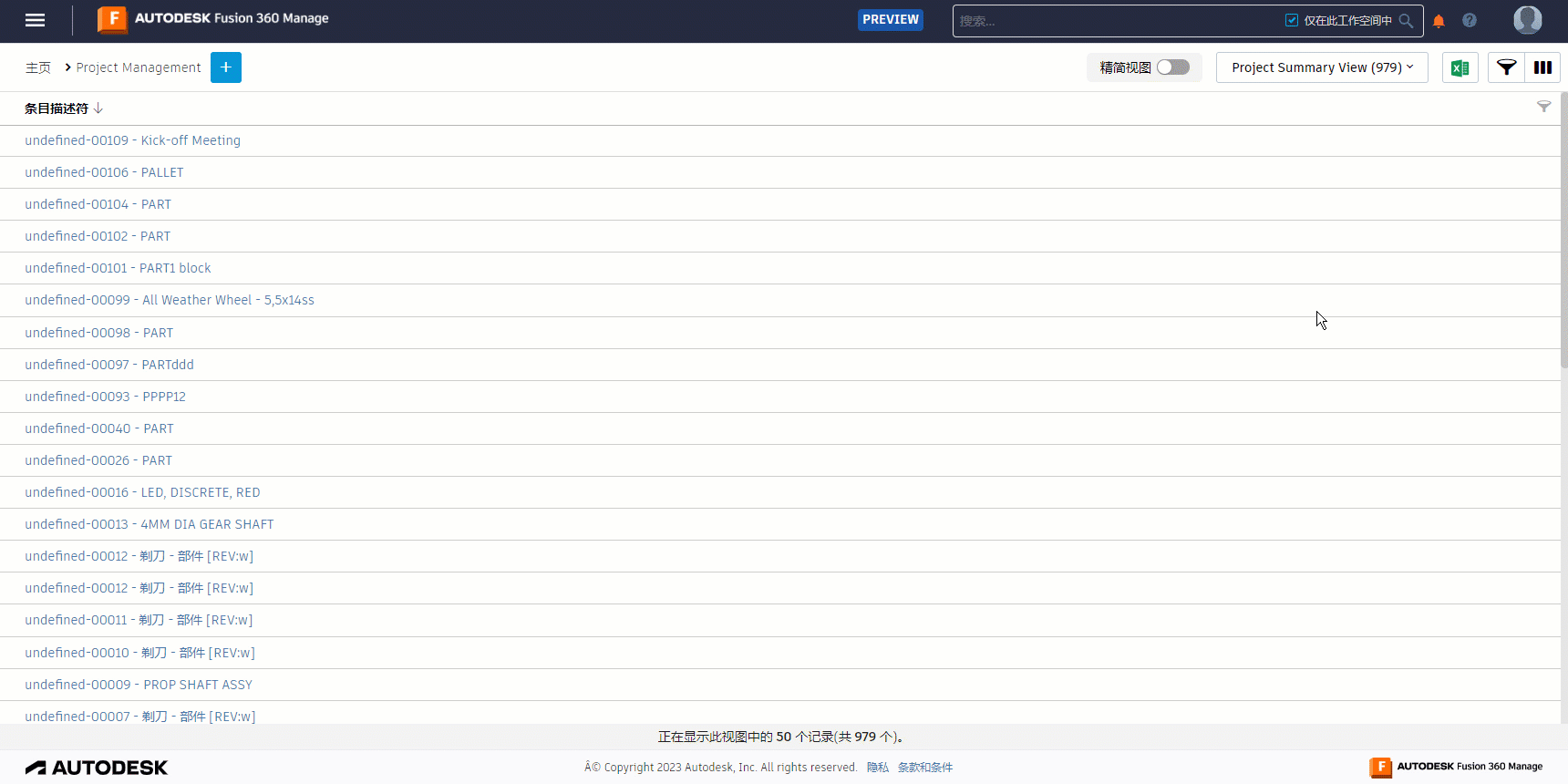Viewport: 1568px width, 784px height.
Task: Open the Project Summary View dropdown
Action: tap(1322, 67)
